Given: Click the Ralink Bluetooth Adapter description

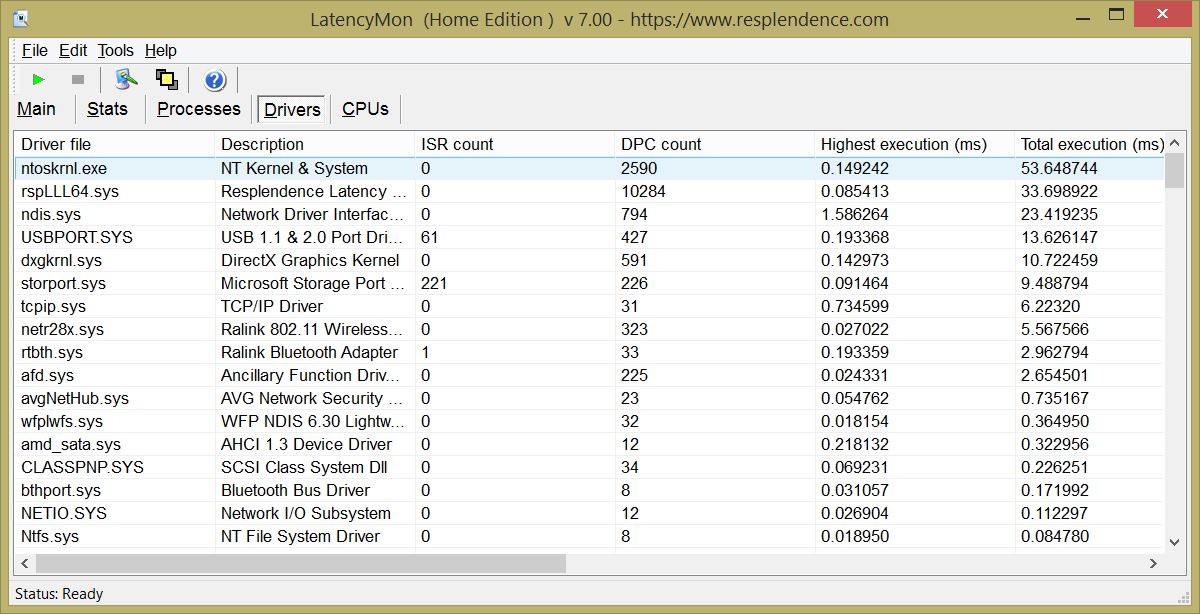Looking at the screenshot, I should [x=309, y=352].
